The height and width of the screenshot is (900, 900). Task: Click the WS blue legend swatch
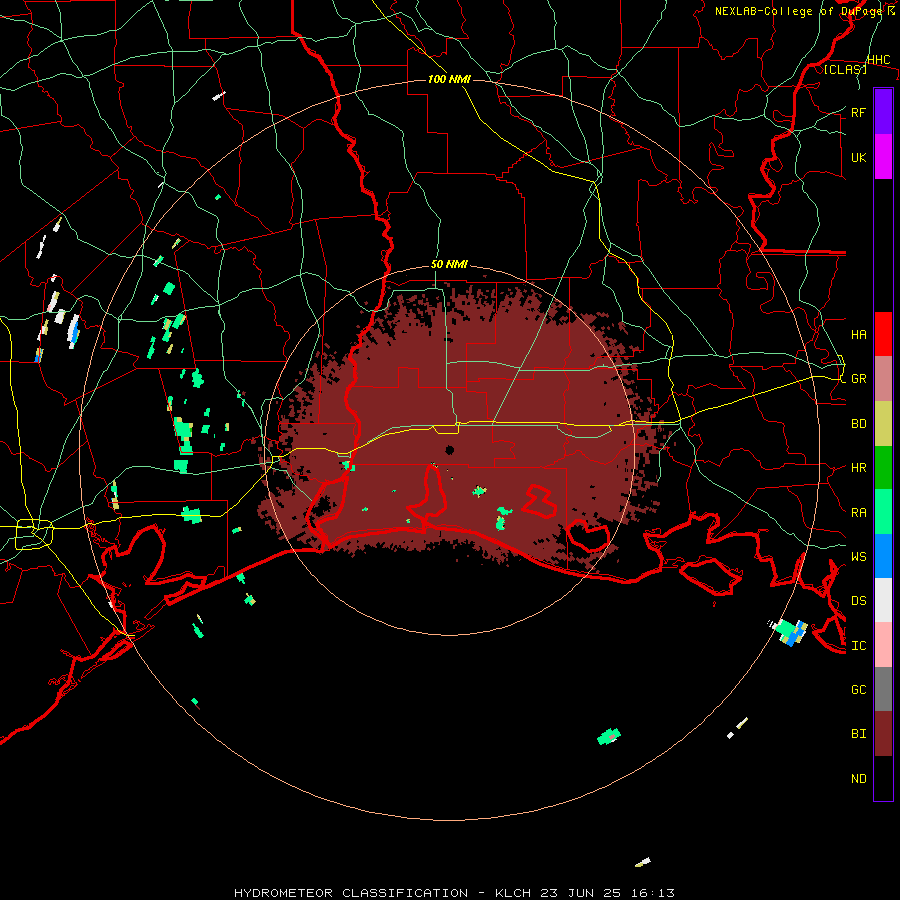pyautogui.click(x=883, y=556)
